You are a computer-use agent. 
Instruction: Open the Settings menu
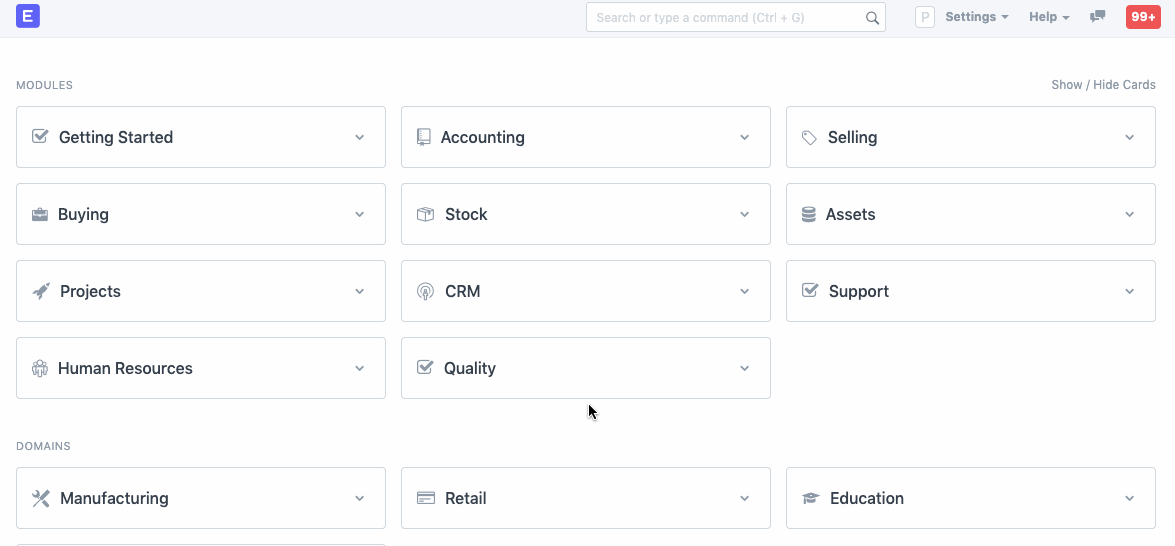pyautogui.click(x=976, y=17)
